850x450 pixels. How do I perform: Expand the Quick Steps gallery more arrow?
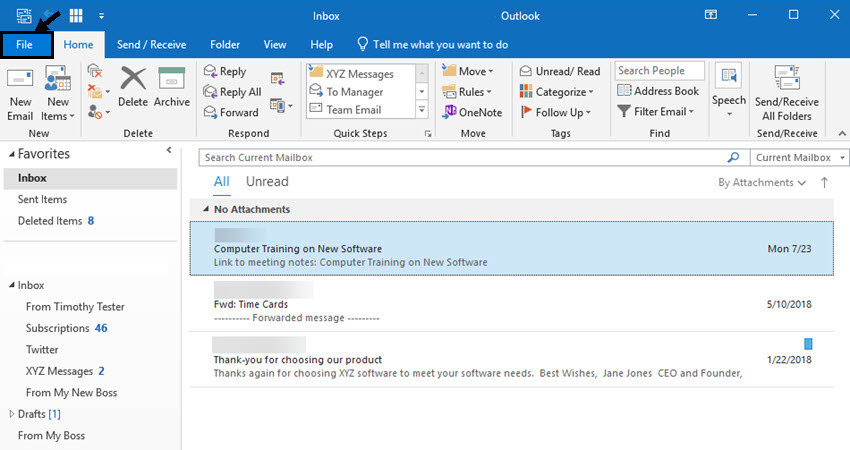pyautogui.click(x=422, y=110)
